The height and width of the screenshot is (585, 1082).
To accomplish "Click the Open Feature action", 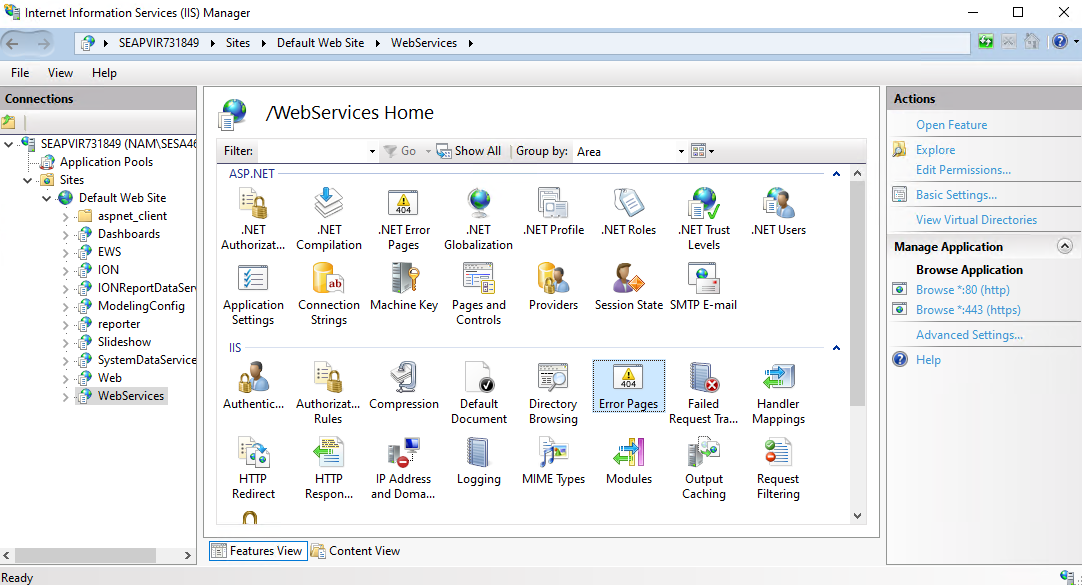I will click(951, 125).
